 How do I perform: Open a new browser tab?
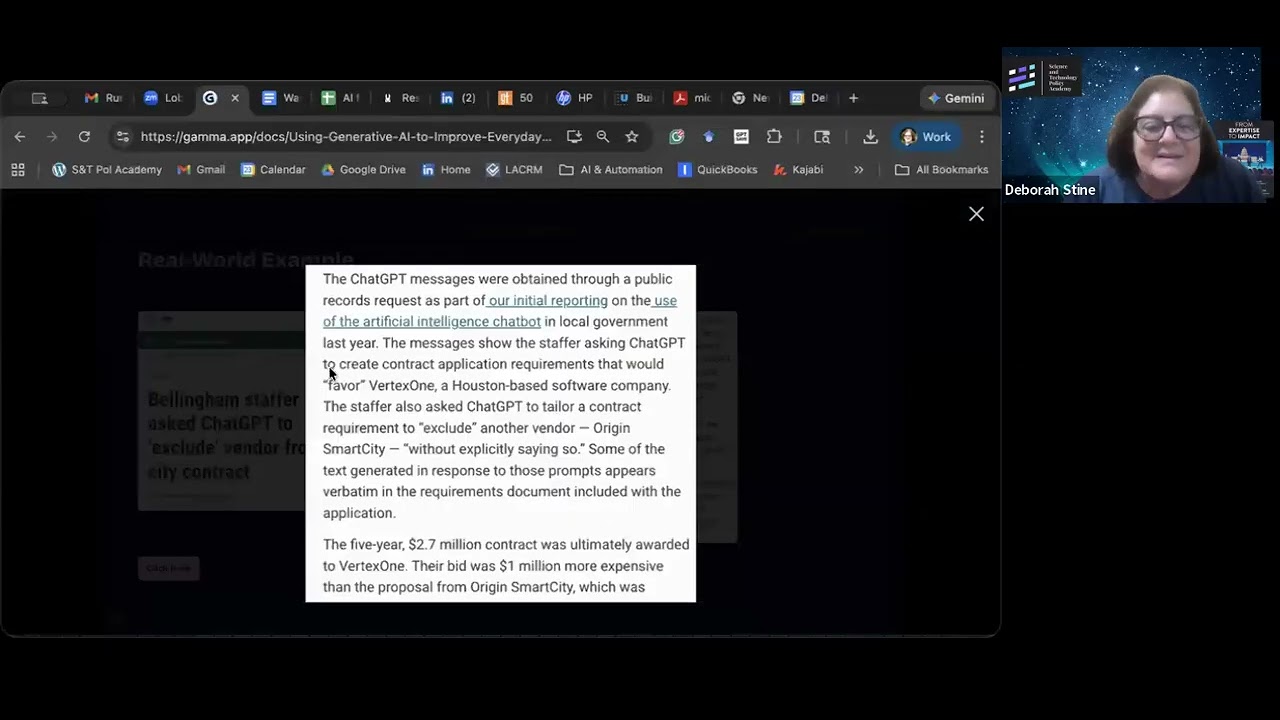click(853, 98)
